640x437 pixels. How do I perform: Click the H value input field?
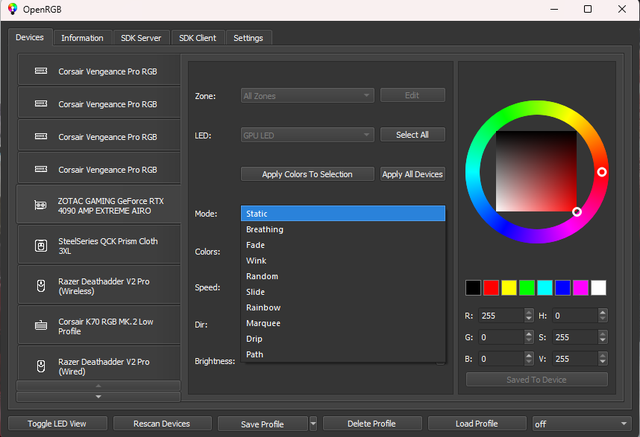pyautogui.click(x=575, y=315)
